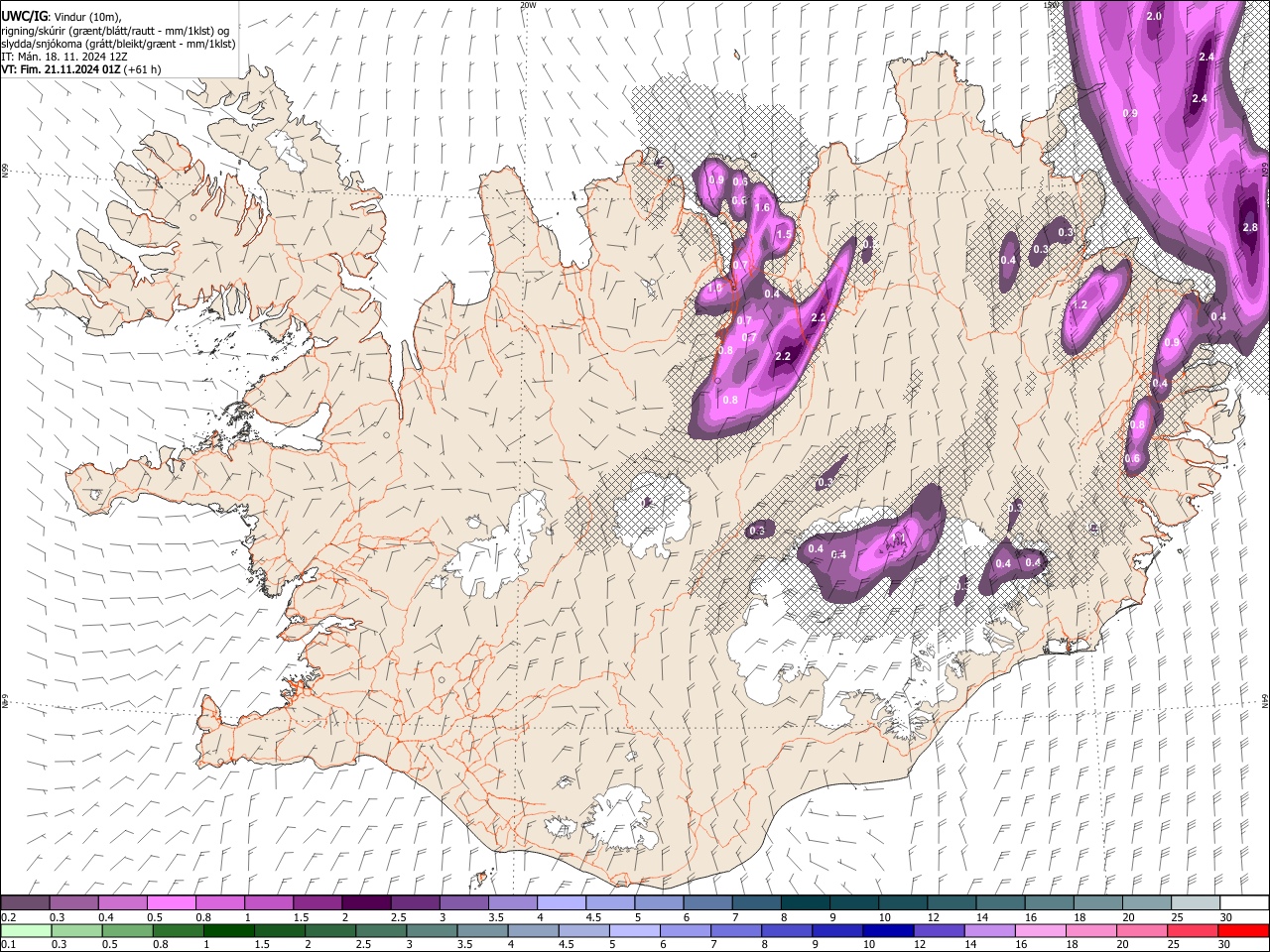Click the snow legend swatch between 1.5 and 2
This screenshot has height=952, width=1270.
(317, 903)
